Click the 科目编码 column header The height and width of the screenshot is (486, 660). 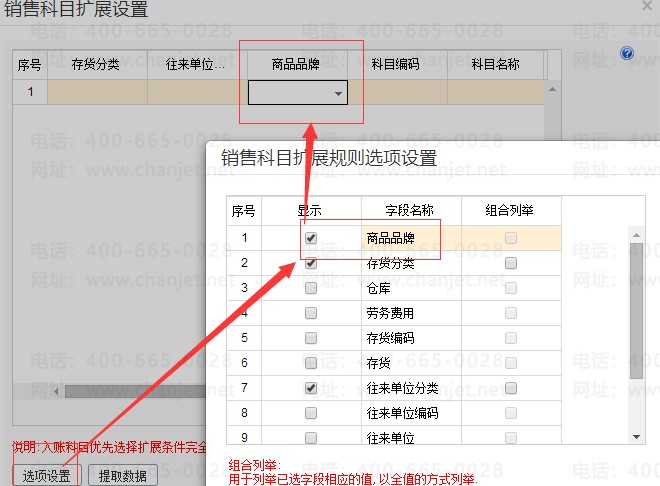(396, 65)
